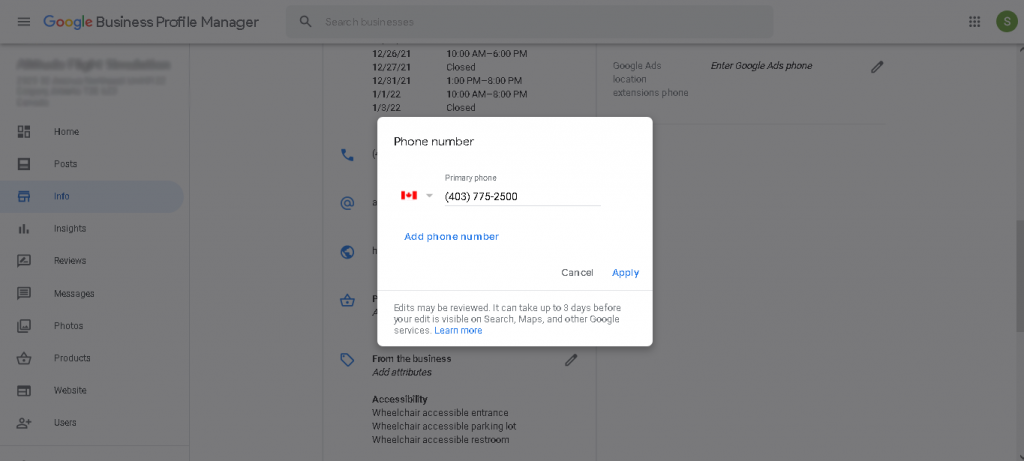Click the green account avatar

tap(1005, 22)
